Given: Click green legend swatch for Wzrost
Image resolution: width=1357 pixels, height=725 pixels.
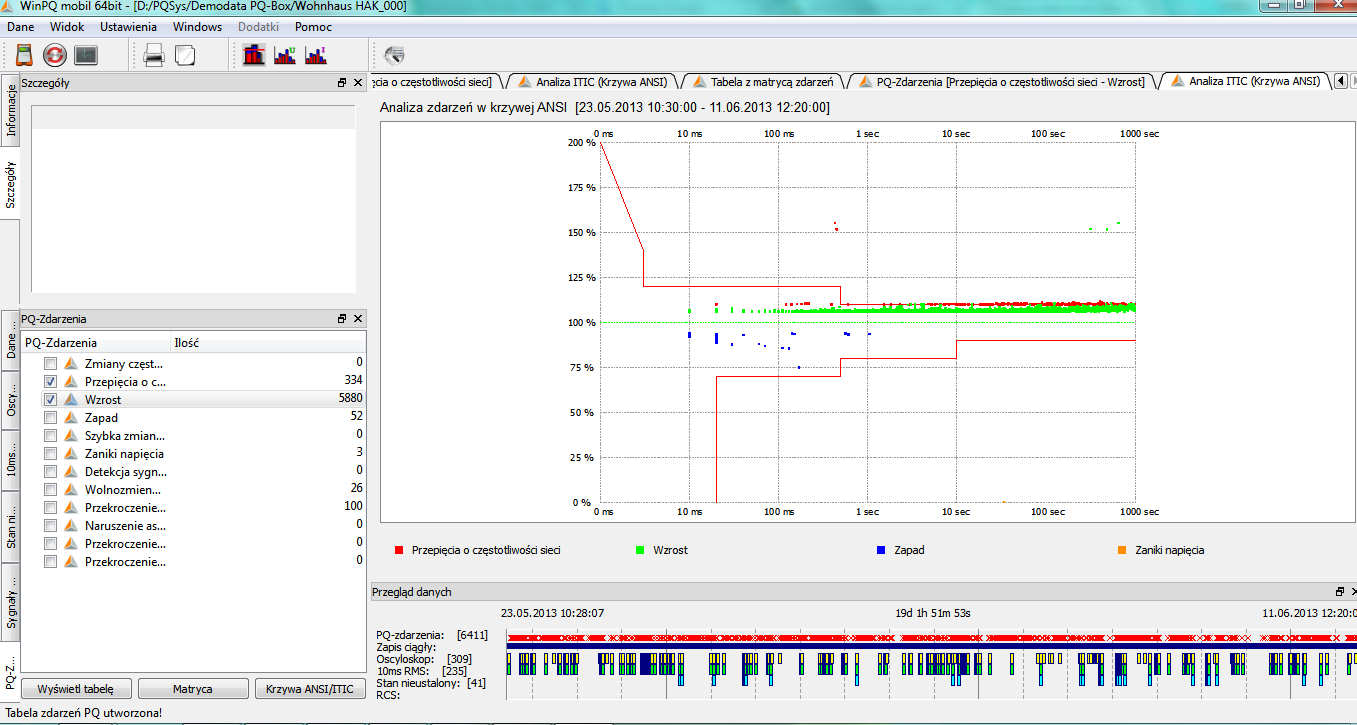Looking at the screenshot, I should 640,550.
